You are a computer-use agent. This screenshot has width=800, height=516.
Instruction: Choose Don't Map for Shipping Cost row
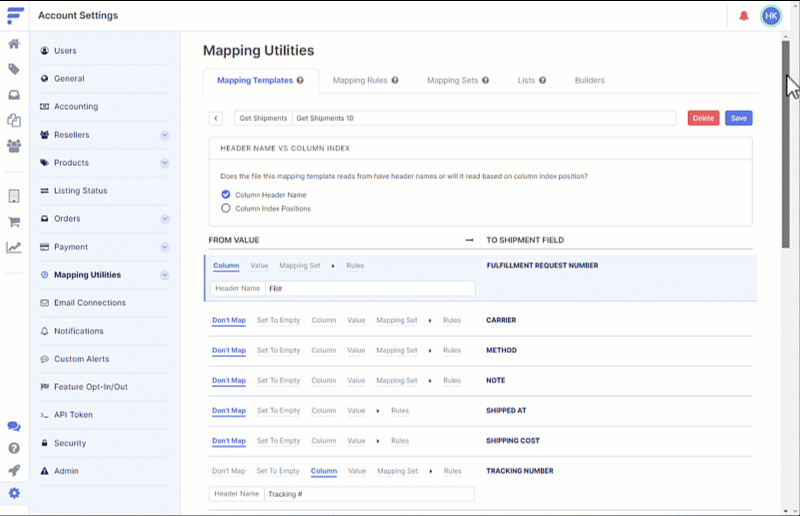pos(229,440)
